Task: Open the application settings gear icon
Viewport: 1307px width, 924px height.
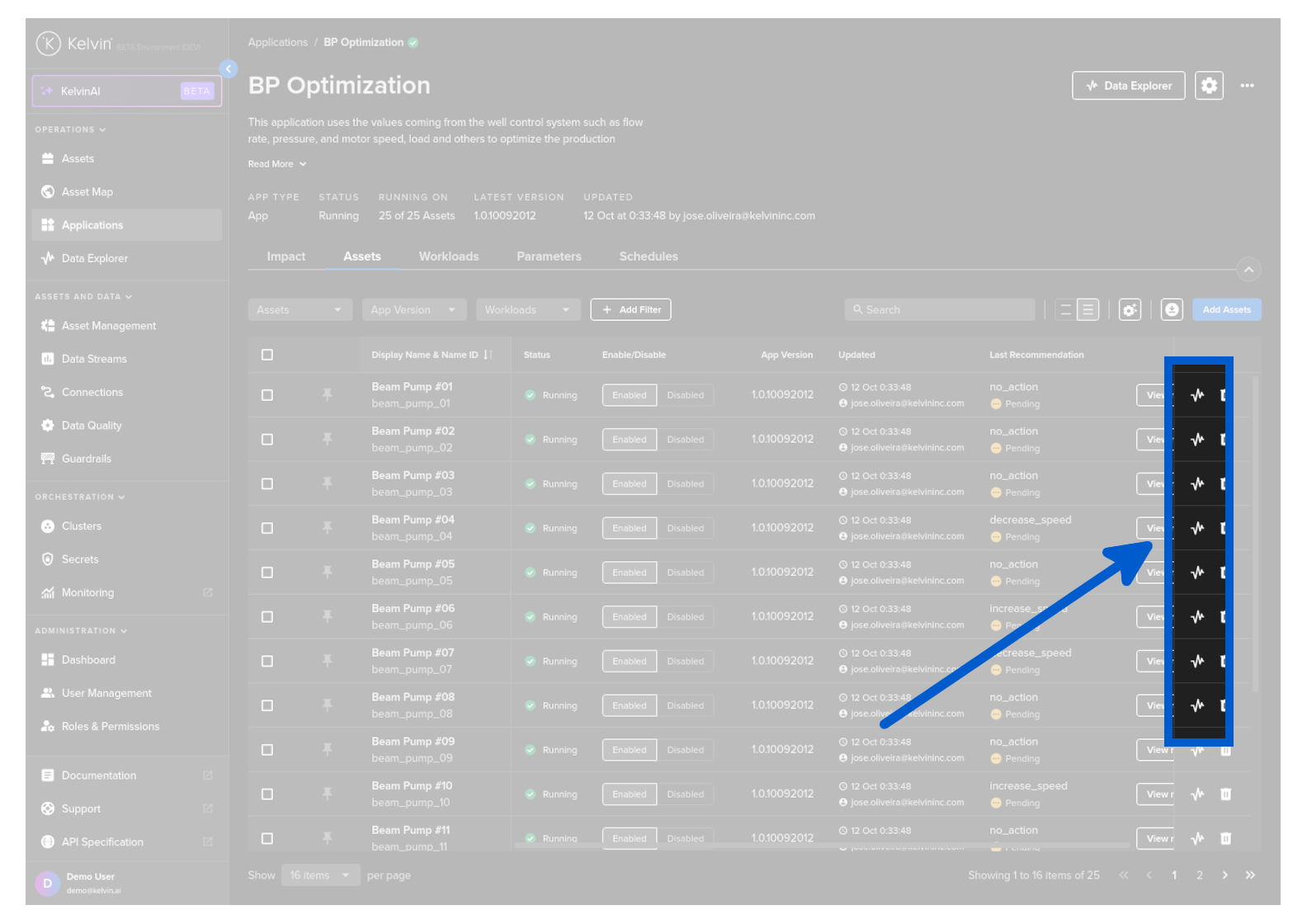Action: point(1209,86)
